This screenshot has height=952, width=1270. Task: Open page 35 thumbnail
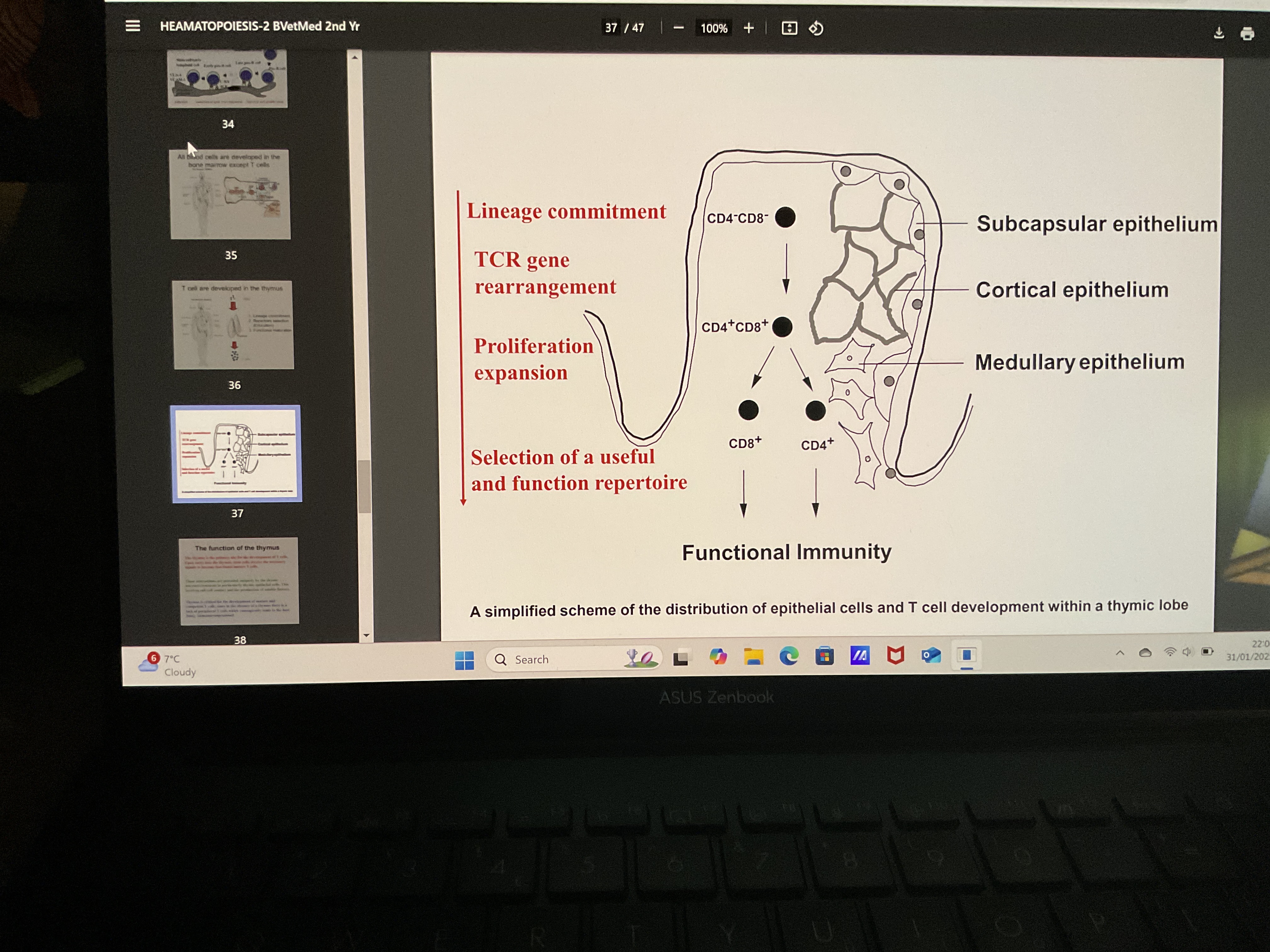click(230, 195)
